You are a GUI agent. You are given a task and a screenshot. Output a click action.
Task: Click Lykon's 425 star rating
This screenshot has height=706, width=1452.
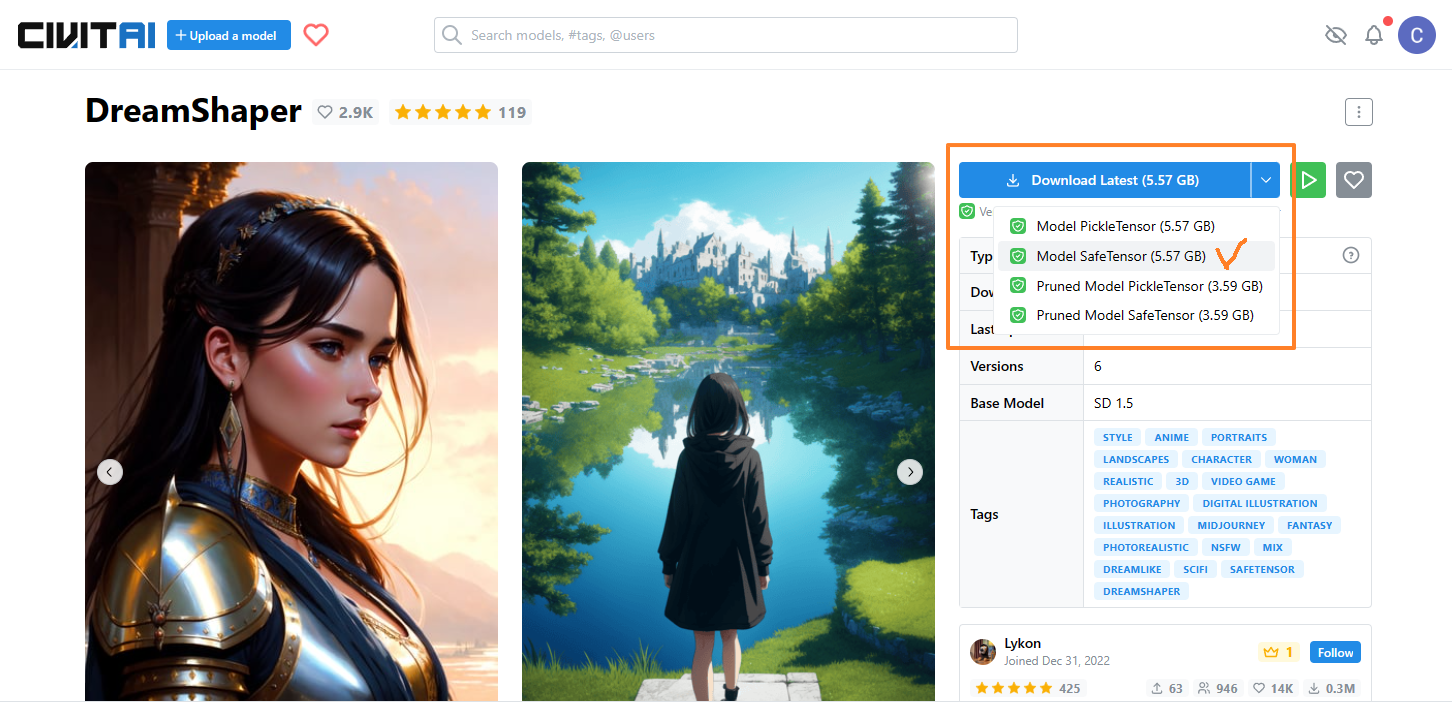click(1027, 688)
